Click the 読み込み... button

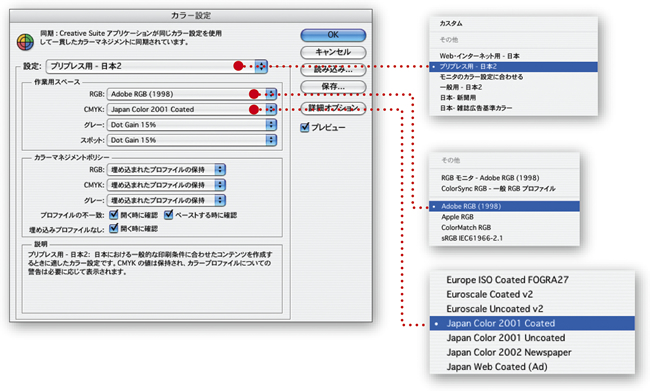(x=333, y=70)
